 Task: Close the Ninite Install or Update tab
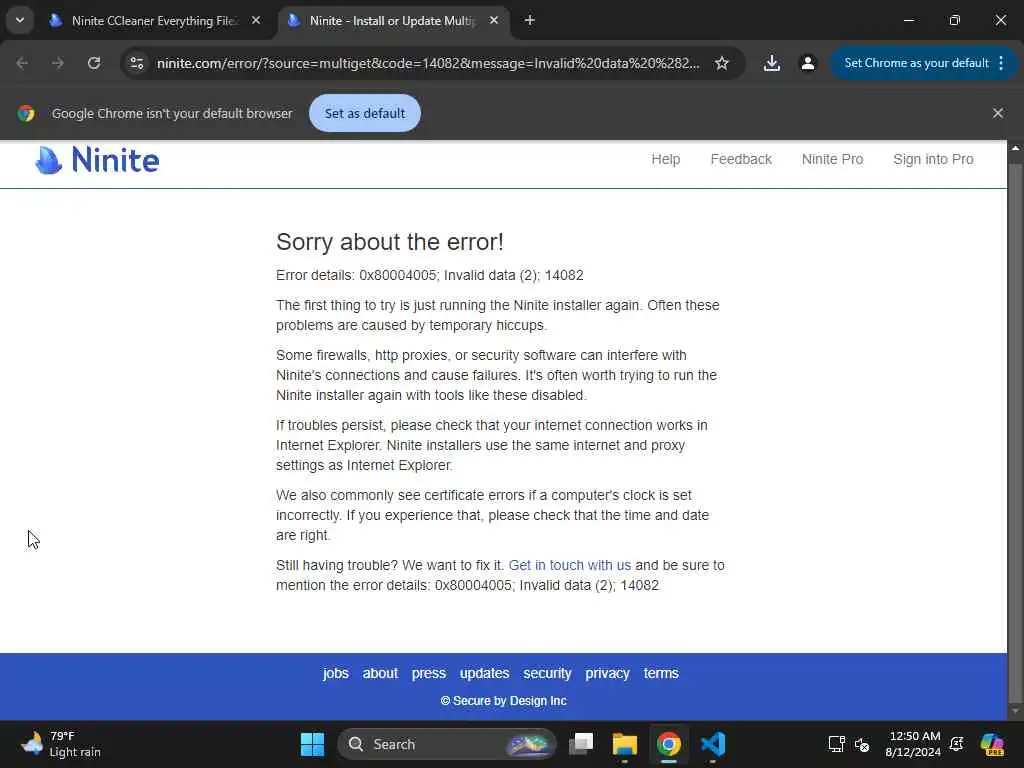(494, 21)
